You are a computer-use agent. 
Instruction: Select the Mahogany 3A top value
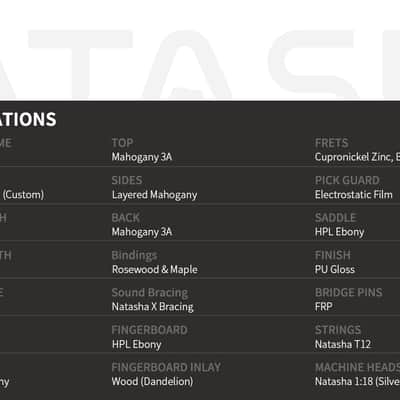tap(142, 157)
